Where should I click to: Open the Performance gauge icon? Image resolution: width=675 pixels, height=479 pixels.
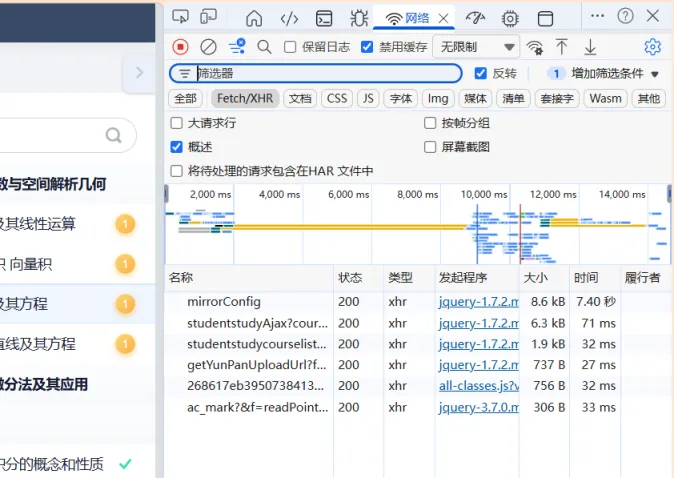click(x=475, y=18)
